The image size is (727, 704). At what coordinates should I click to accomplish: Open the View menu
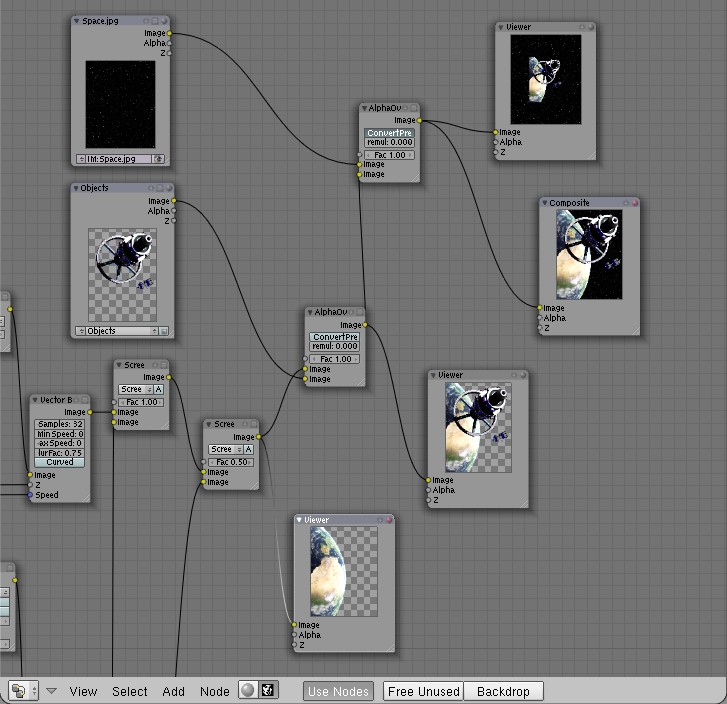[x=83, y=691]
